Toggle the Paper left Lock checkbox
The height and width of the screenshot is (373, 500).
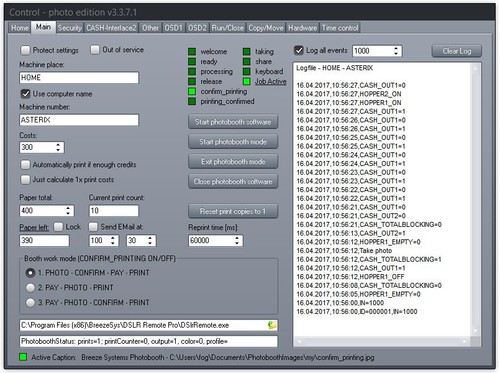58,227
